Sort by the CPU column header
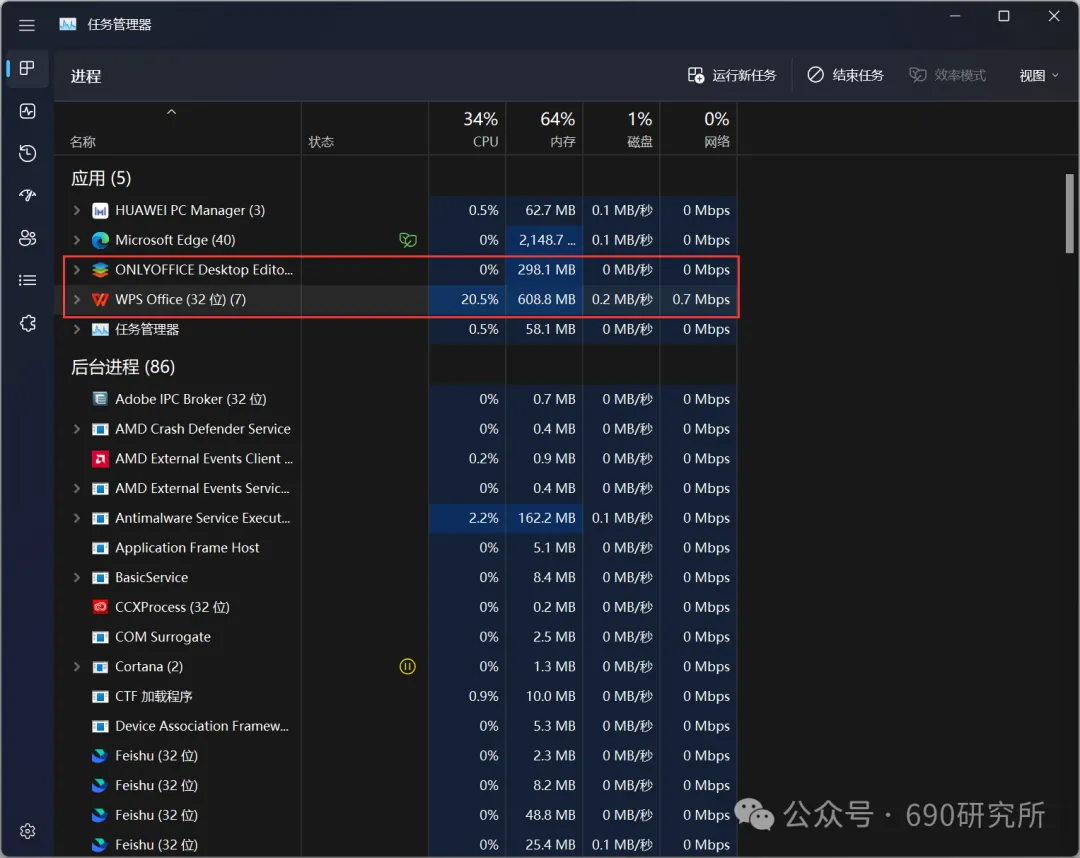 [468, 128]
